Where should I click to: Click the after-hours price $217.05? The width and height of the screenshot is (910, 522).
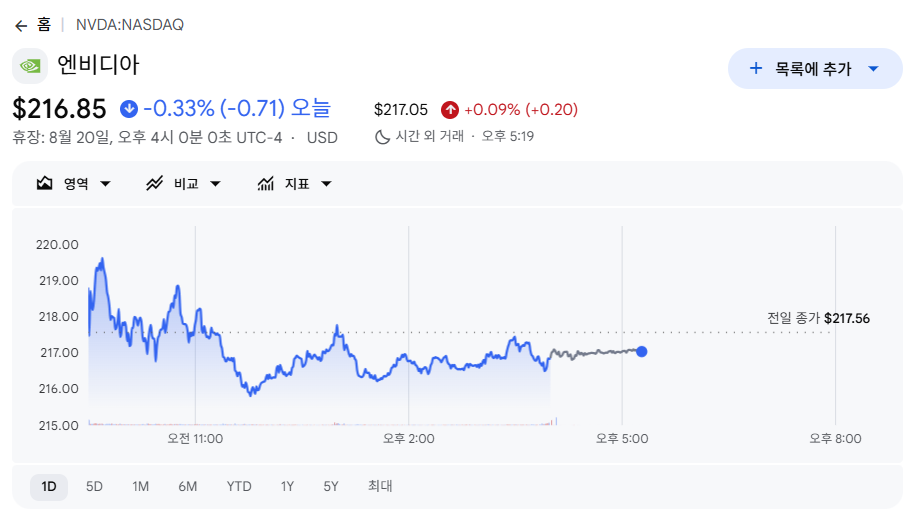[401, 110]
